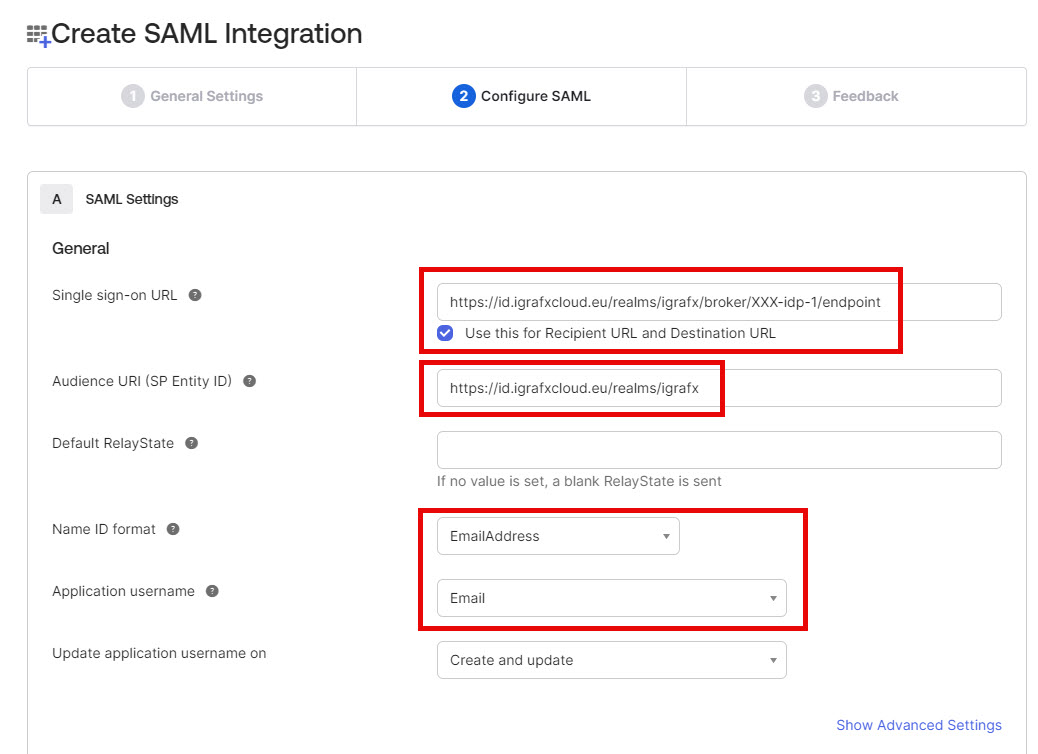Select the Configure SAML step tab
This screenshot has height=754, width=1038.
pyautogui.click(x=521, y=96)
